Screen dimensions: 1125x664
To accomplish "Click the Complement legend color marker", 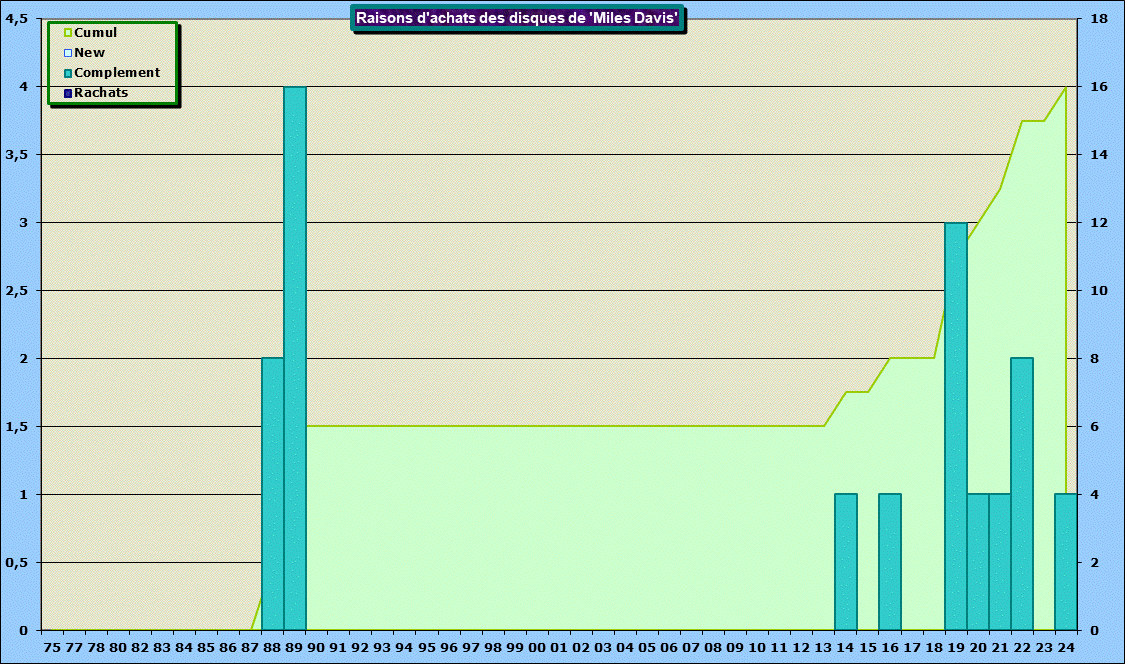I will [68, 73].
